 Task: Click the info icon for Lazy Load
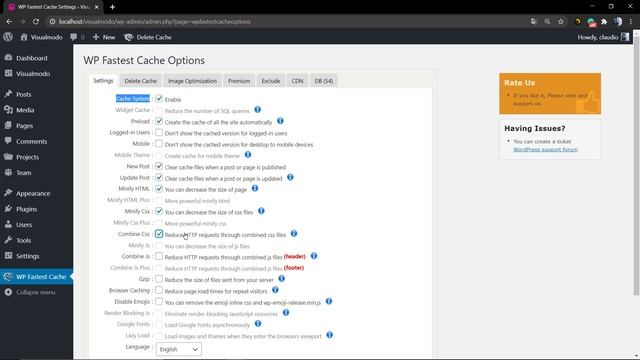(330, 335)
